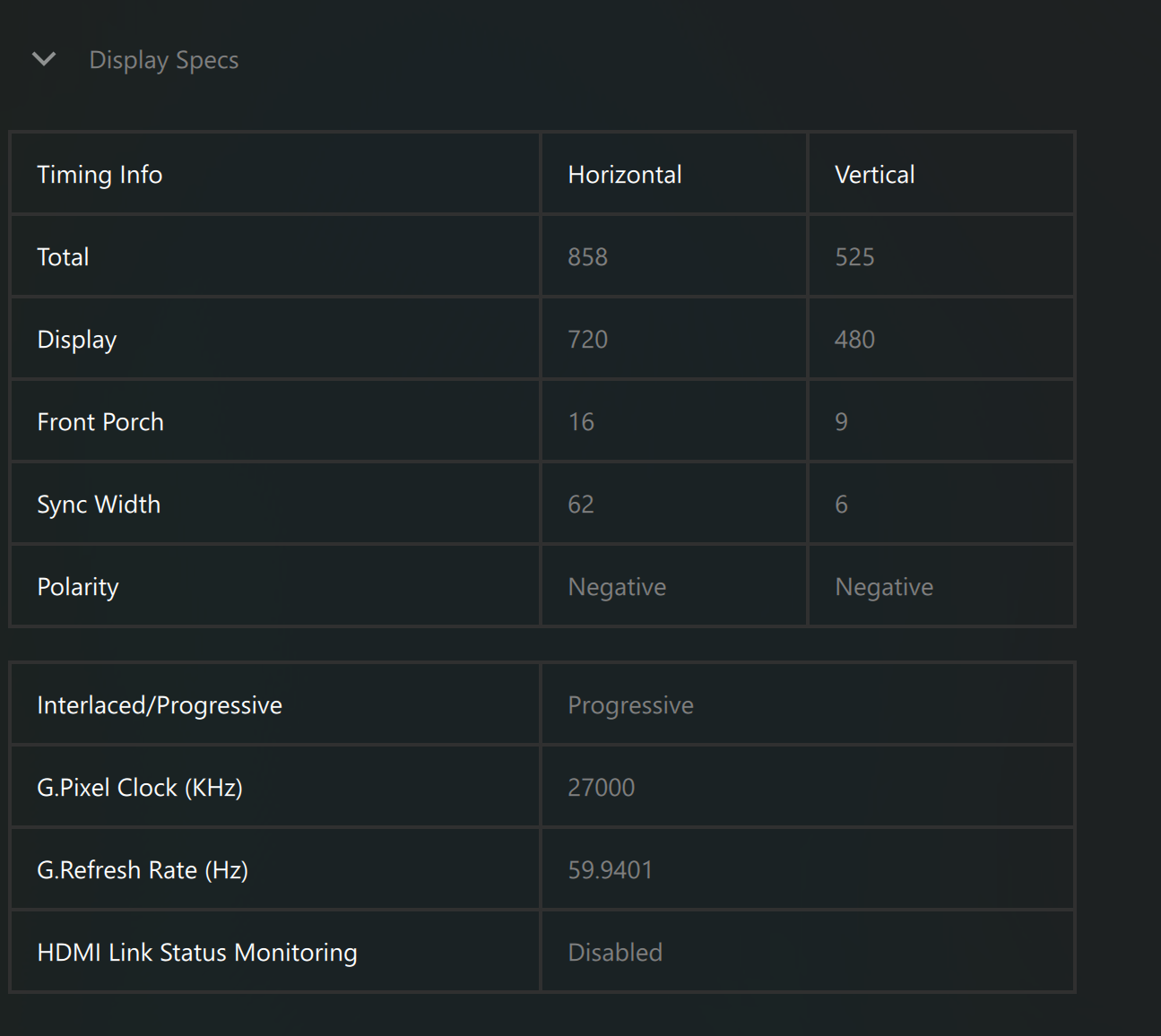The width and height of the screenshot is (1161, 1036).
Task: Select the Timing Info header cell
Action: click(x=100, y=175)
